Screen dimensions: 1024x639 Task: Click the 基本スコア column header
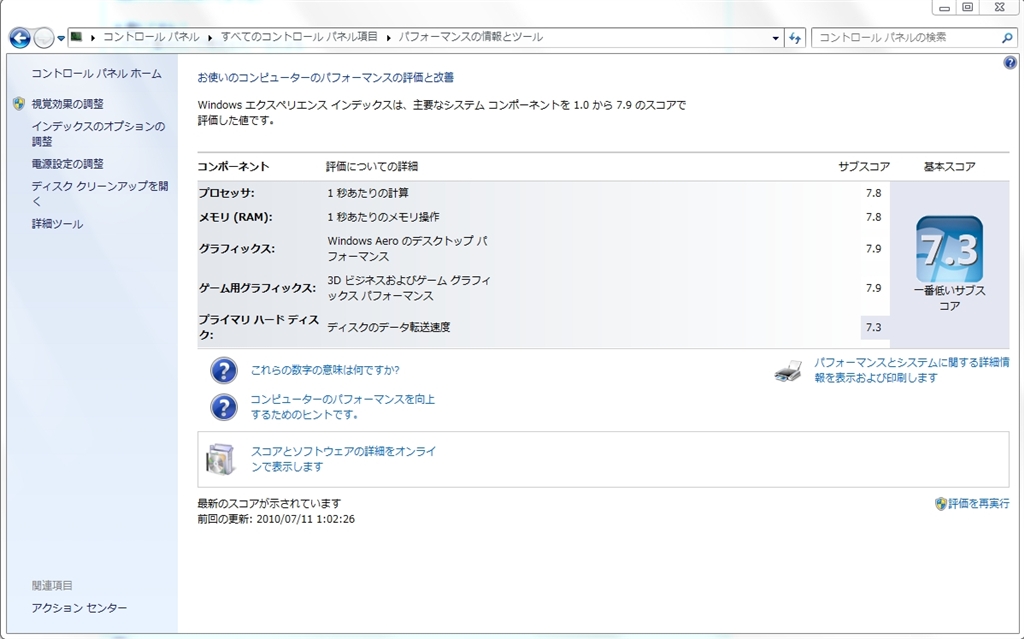pos(949,167)
